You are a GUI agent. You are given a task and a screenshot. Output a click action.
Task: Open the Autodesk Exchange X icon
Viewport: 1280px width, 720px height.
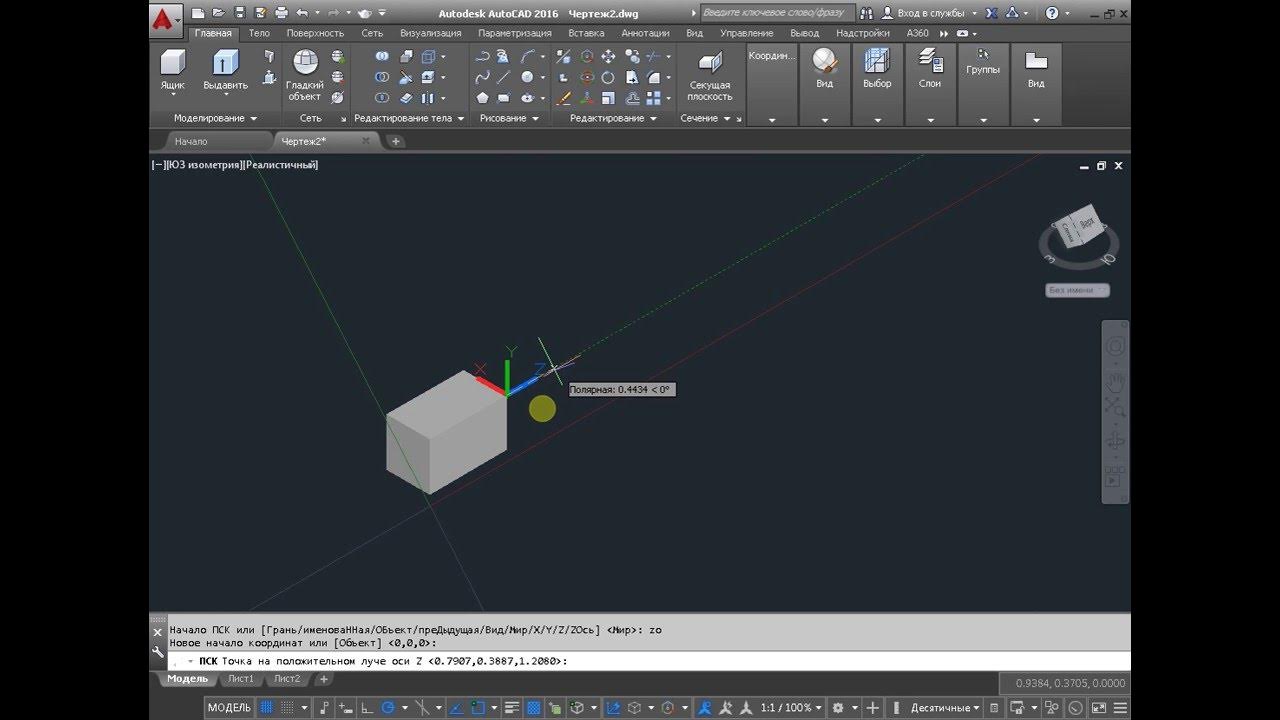click(991, 14)
